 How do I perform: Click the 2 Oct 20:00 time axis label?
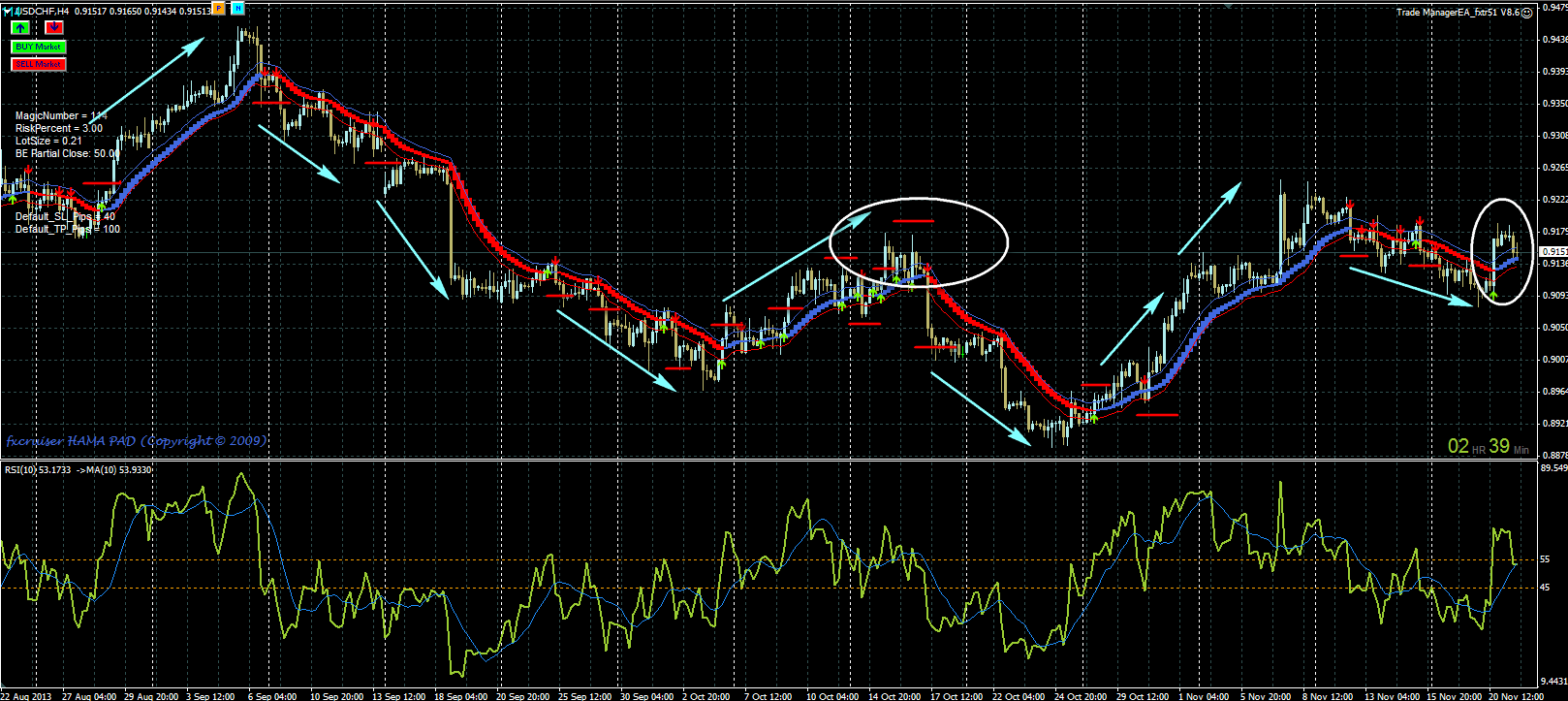coord(706,696)
